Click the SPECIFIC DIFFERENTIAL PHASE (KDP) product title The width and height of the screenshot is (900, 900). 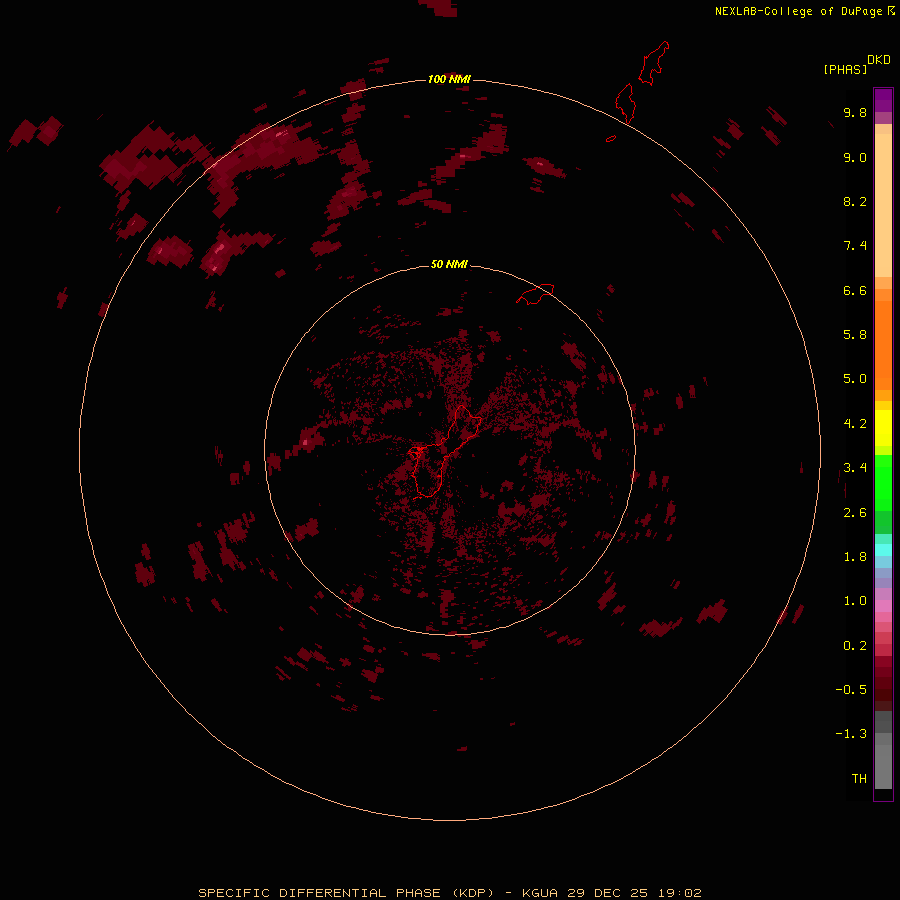click(x=346, y=893)
